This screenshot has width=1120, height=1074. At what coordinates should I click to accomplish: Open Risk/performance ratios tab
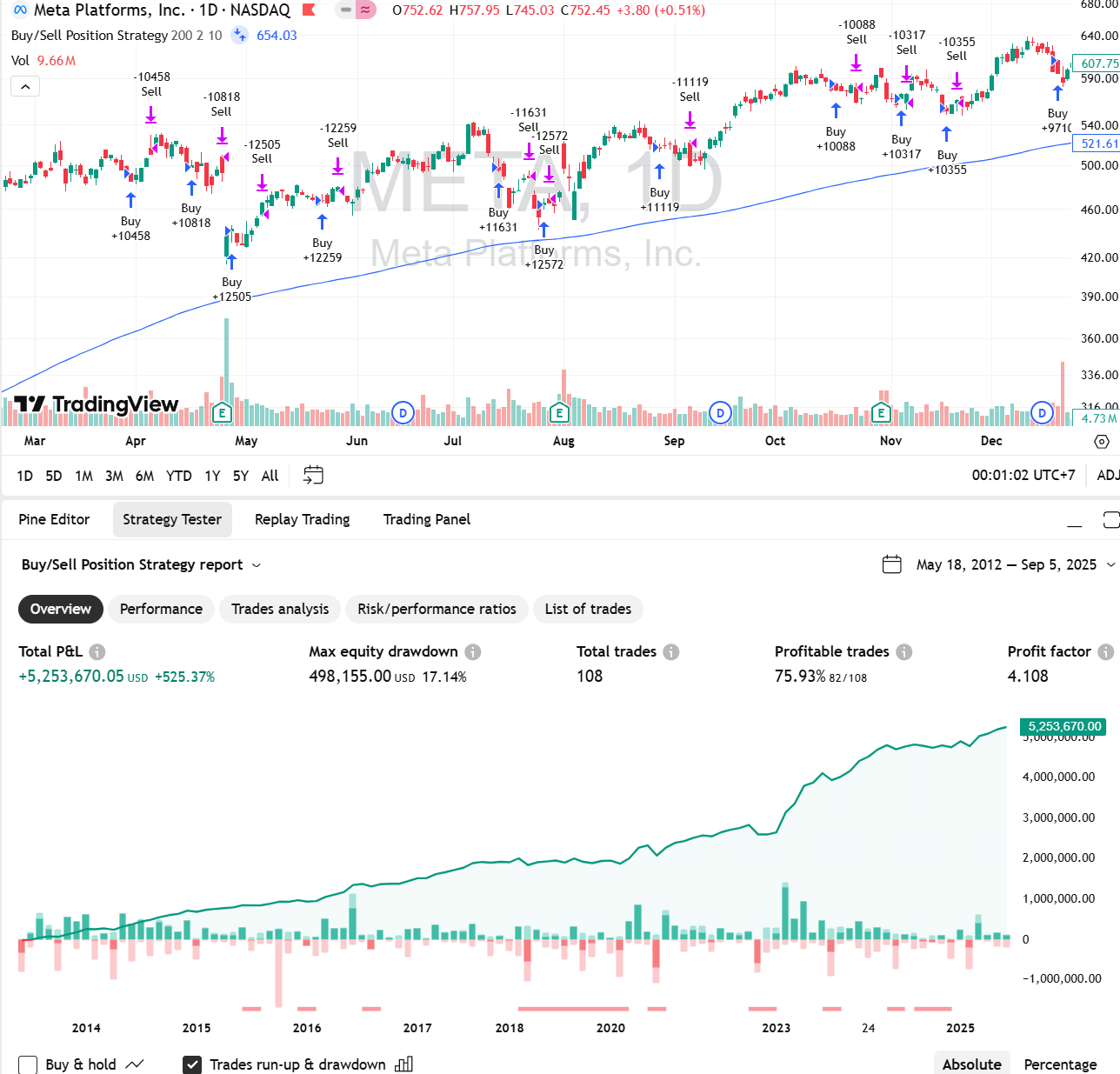437,609
